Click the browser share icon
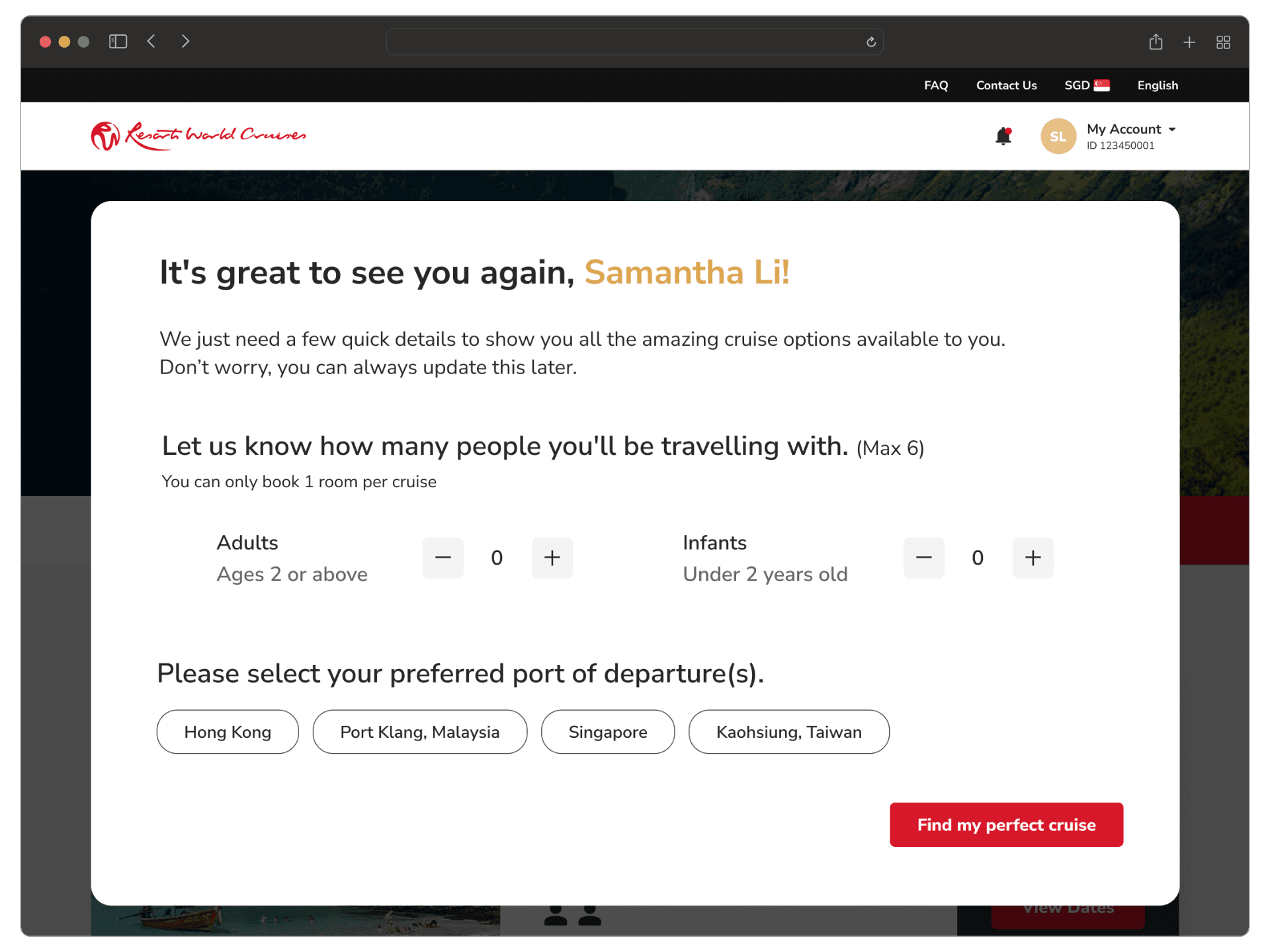 [1155, 42]
